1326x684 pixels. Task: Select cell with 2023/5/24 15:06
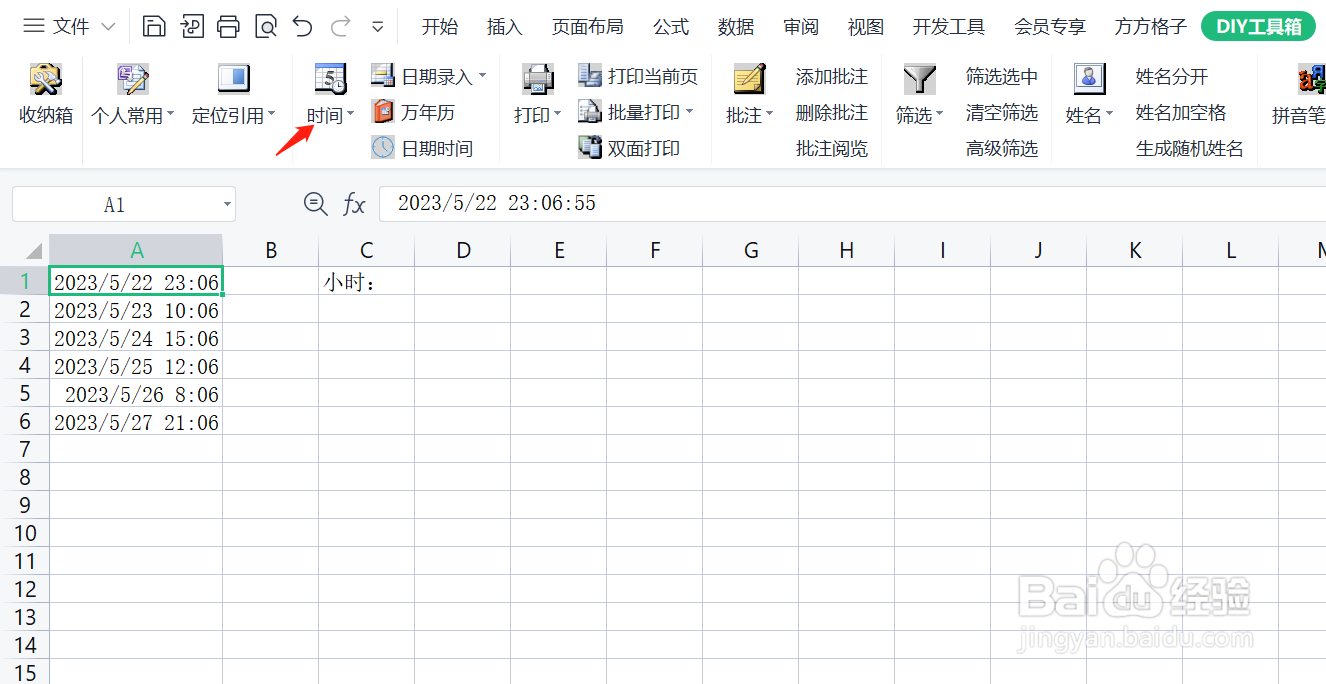[136, 338]
